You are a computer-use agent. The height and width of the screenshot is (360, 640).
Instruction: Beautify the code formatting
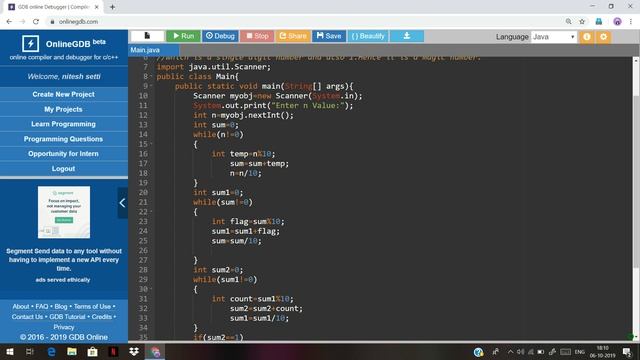(x=368, y=36)
